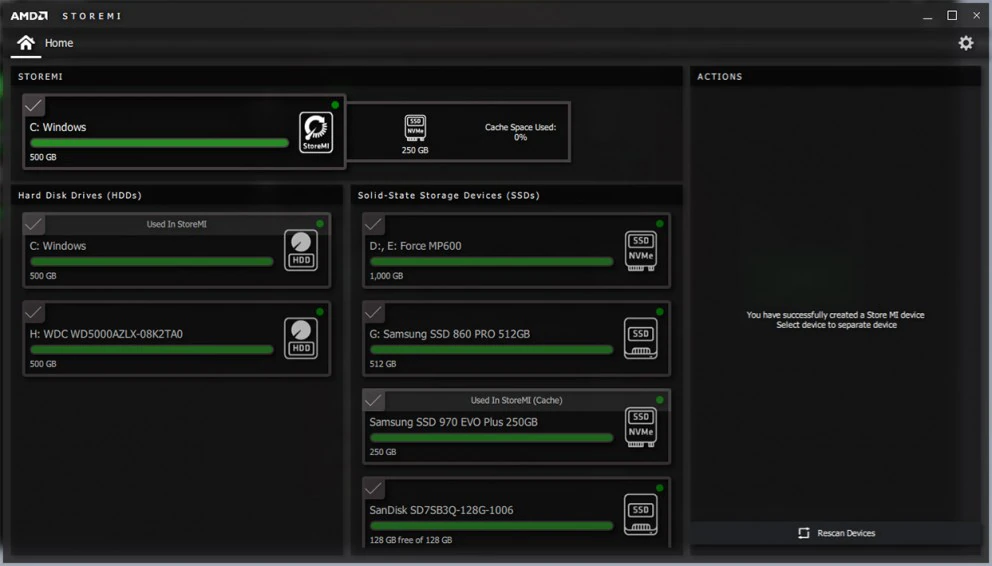Maximize the StoreMI window
Image resolution: width=992 pixels, height=566 pixels.
(x=952, y=16)
